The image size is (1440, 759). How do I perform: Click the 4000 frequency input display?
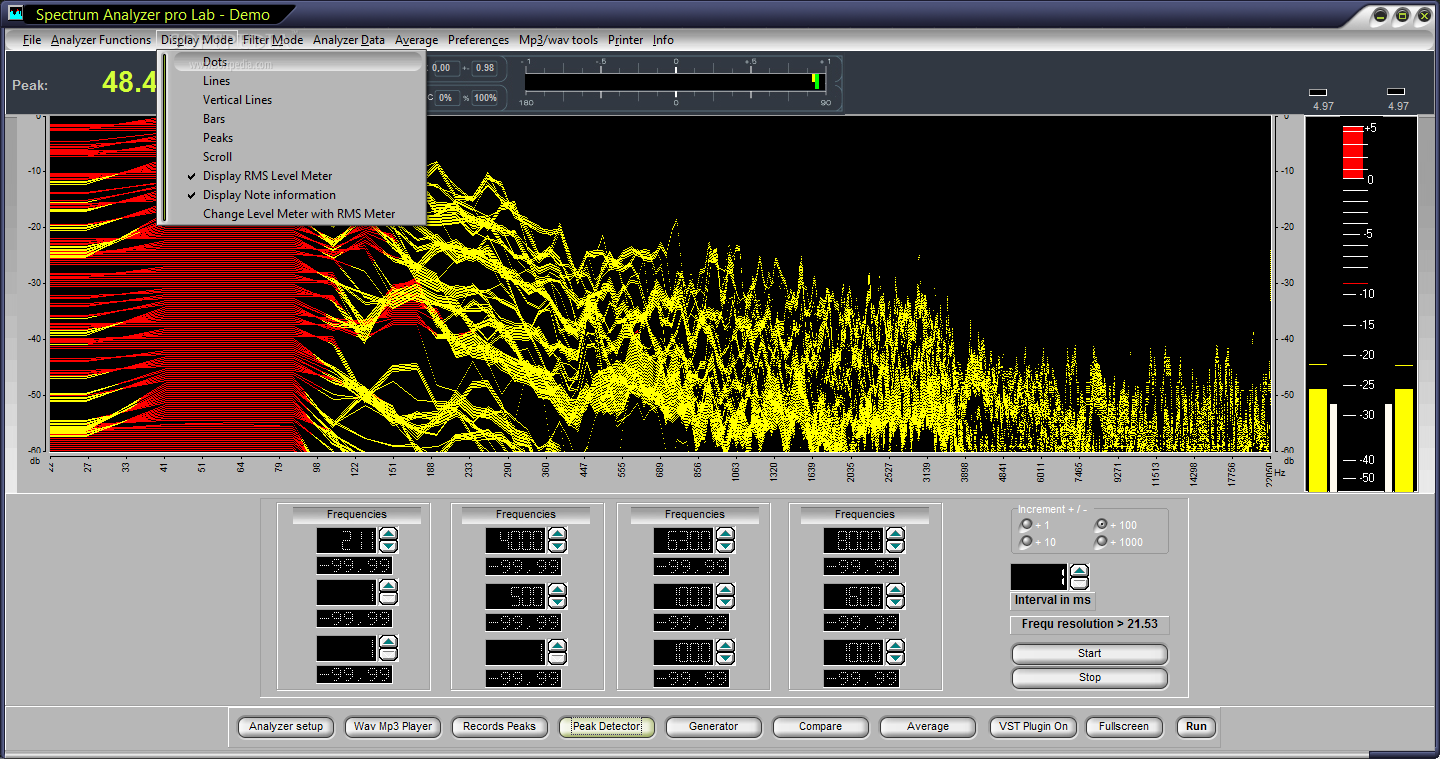(x=516, y=541)
